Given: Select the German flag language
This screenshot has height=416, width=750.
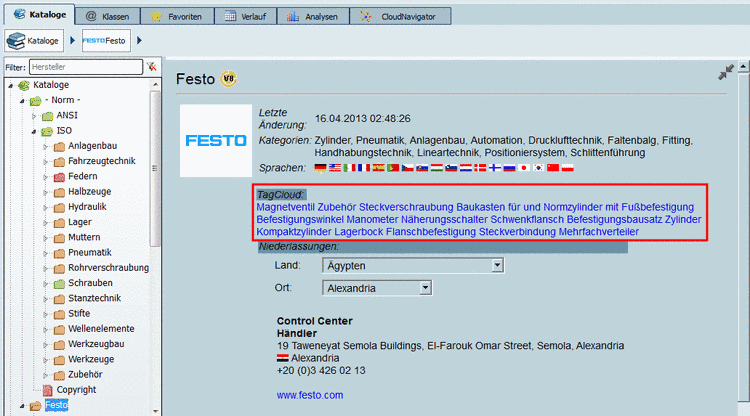Looking at the screenshot, I should click(x=320, y=168).
